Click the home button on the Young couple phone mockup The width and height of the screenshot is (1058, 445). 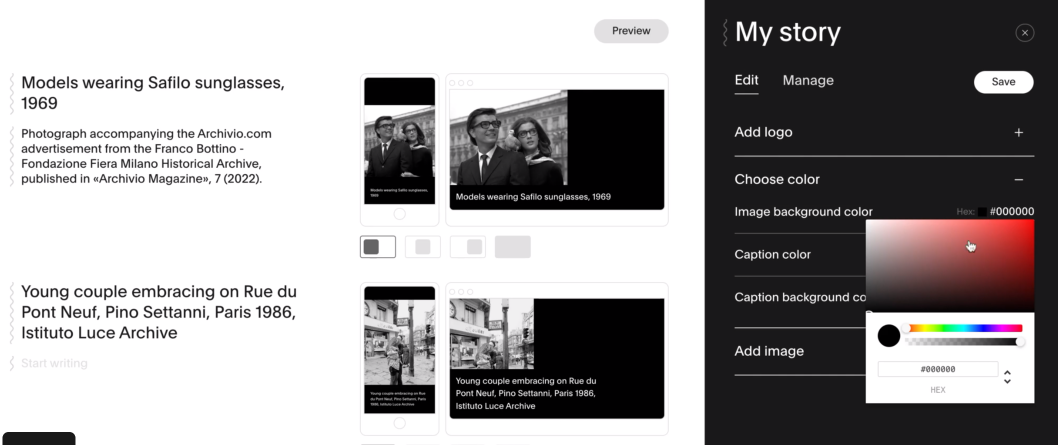(399, 423)
